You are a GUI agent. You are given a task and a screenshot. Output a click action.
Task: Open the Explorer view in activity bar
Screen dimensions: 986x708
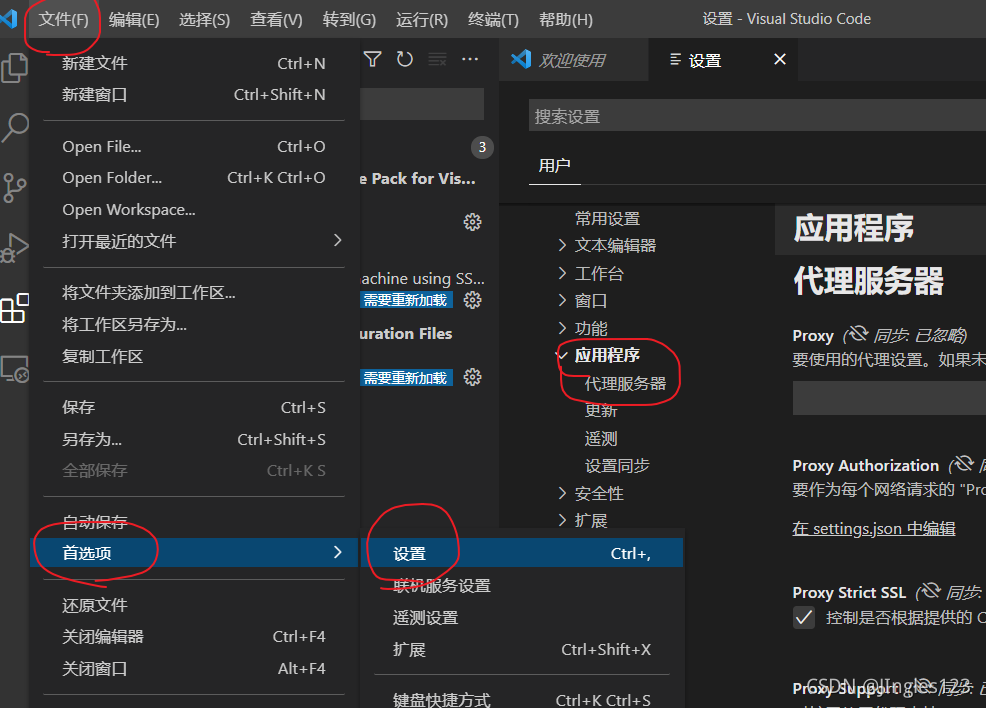[x=14, y=67]
